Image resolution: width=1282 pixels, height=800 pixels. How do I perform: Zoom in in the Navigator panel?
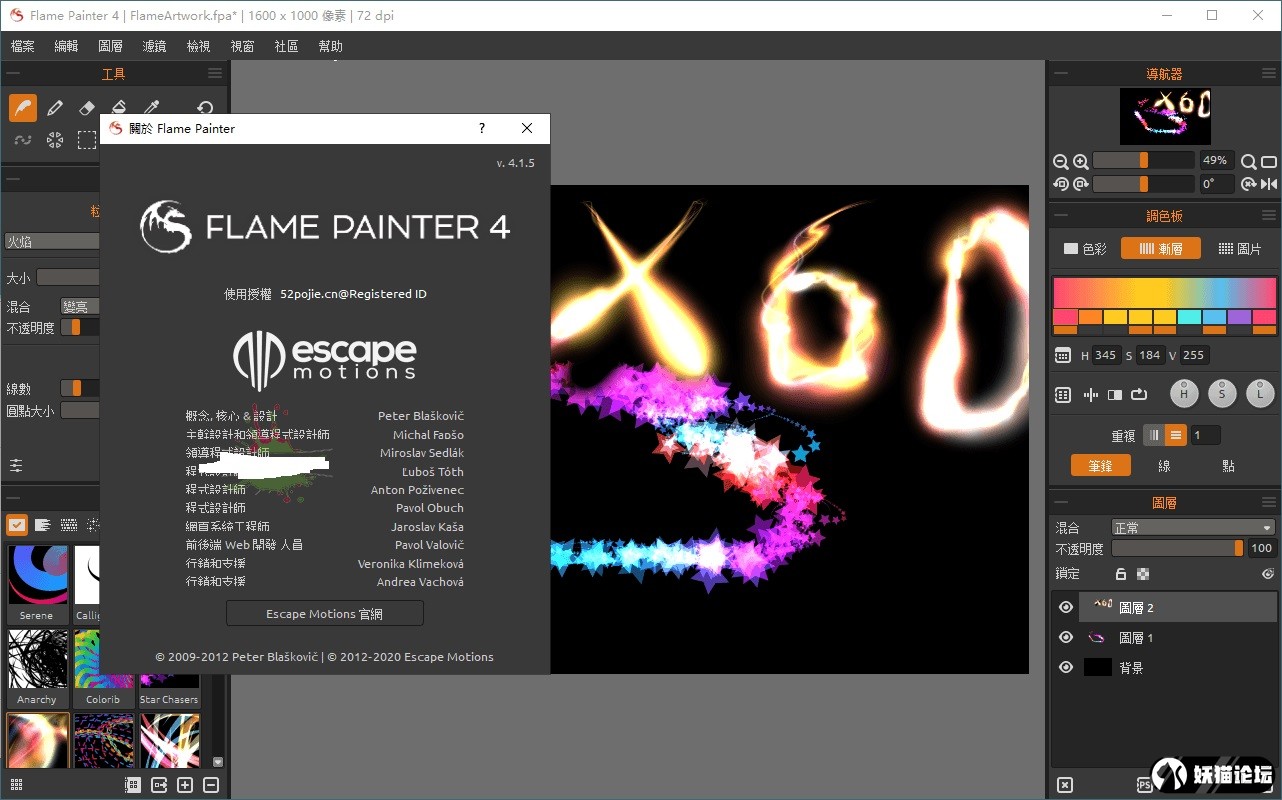1080,161
